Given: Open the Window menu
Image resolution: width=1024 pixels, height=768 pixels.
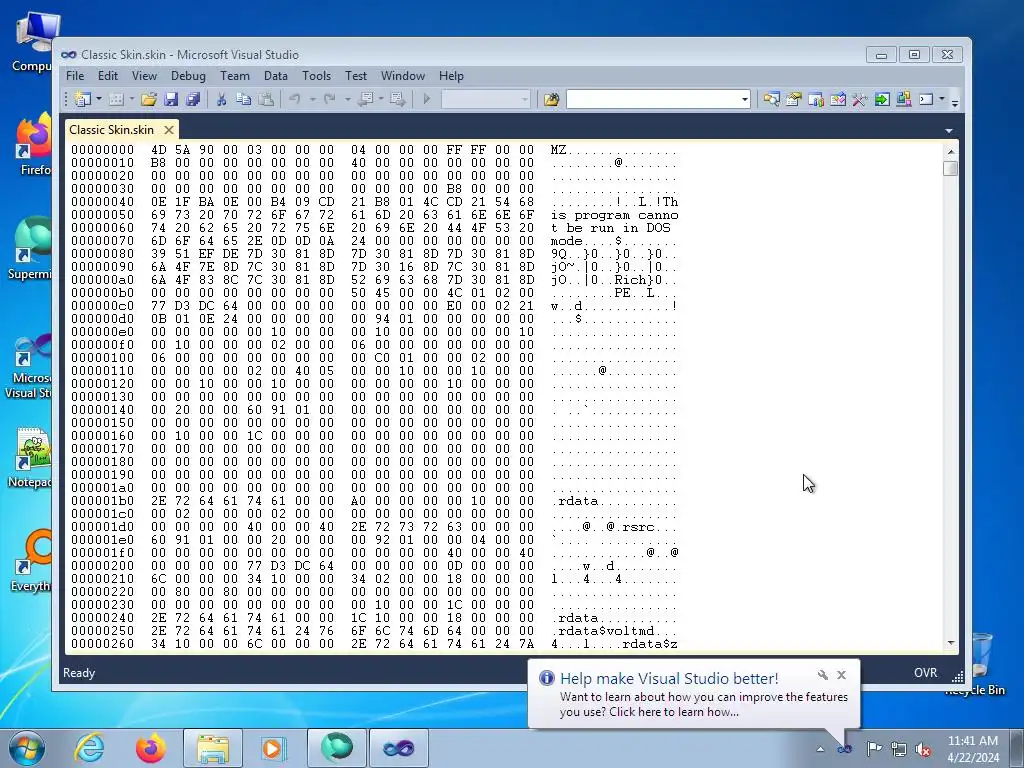Looking at the screenshot, I should [x=403, y=76].
